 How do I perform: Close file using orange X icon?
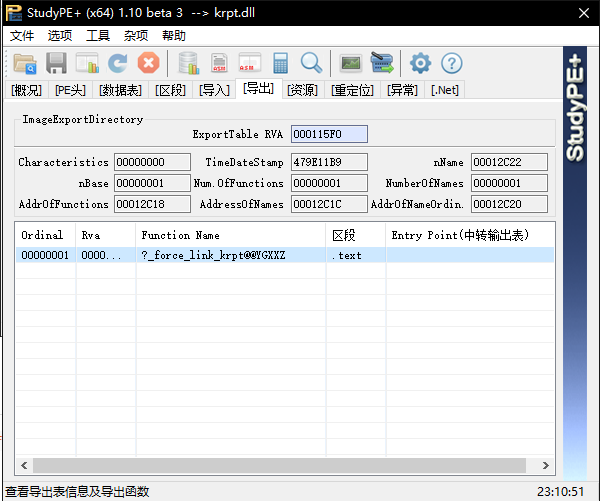(148, 63)
